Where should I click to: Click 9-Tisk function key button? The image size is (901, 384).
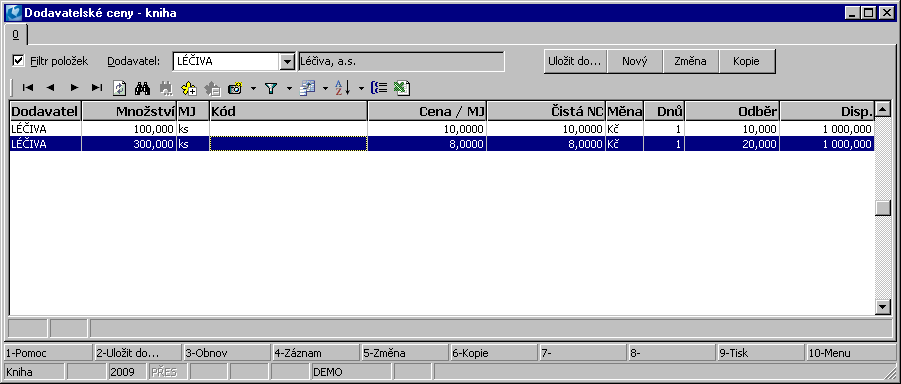761,353
